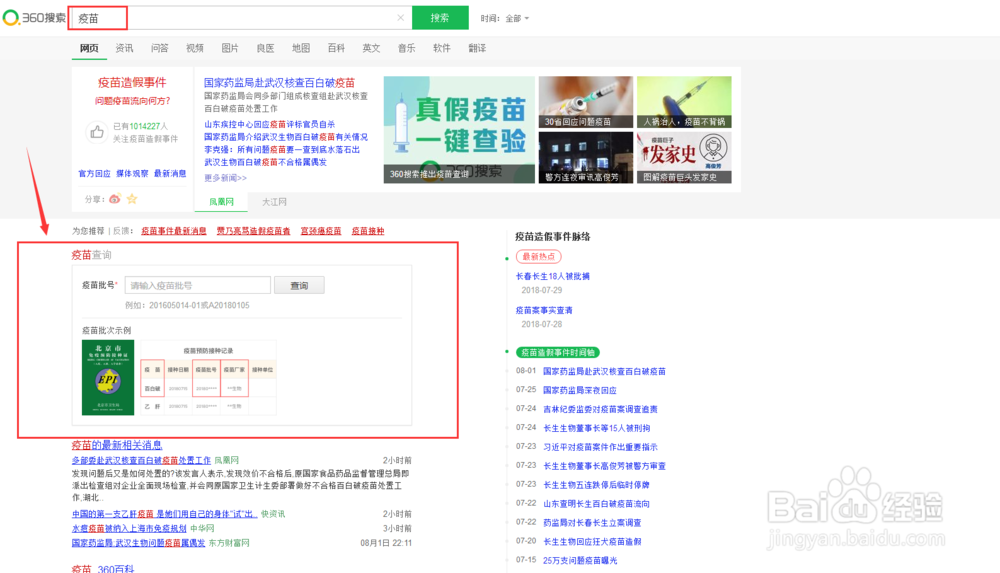Open 药监局对长春长生立案调查 timeline item
Screen dimensions: 1000x573
(x=592, y=523)
